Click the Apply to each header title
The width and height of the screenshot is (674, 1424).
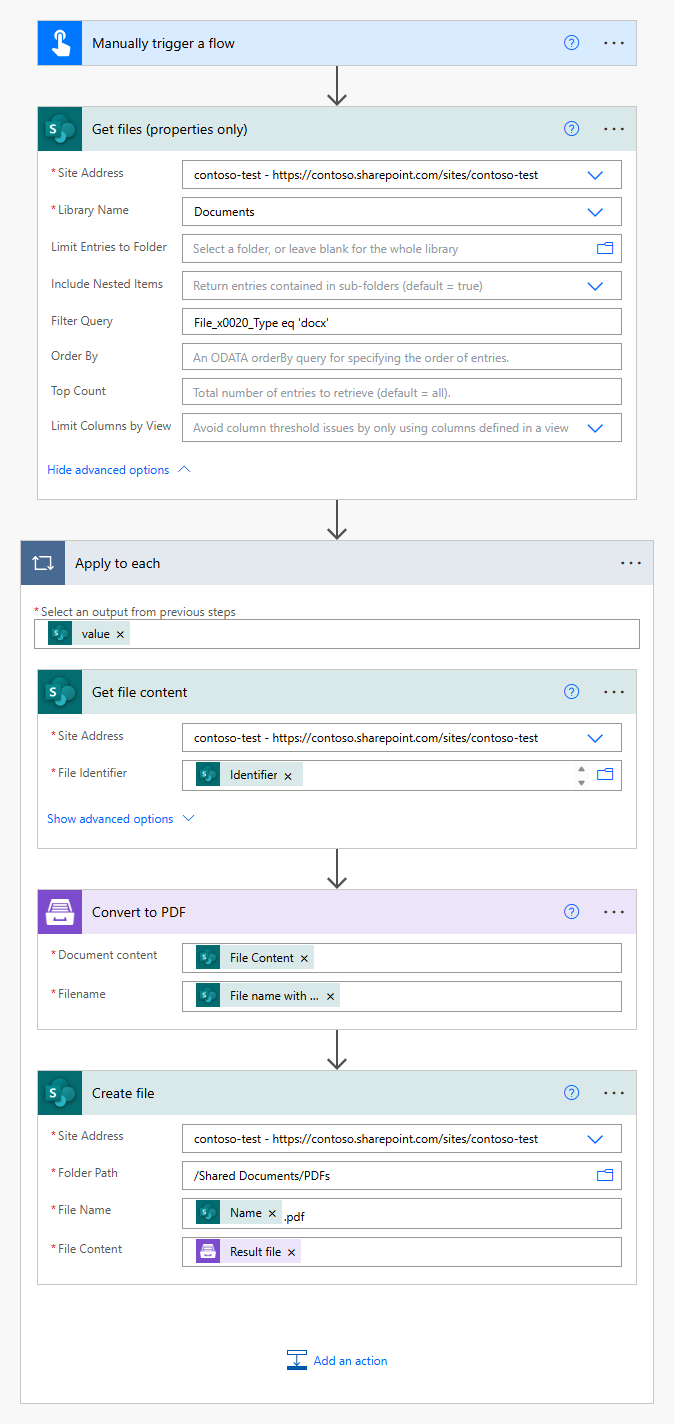click(118, 563)
